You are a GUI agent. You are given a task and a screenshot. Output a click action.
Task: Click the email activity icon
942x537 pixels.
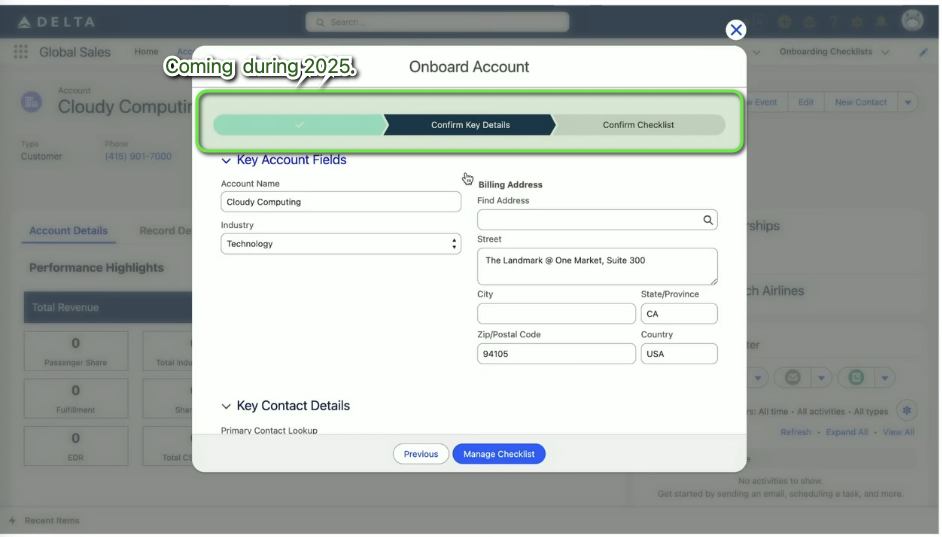(792, 378)
